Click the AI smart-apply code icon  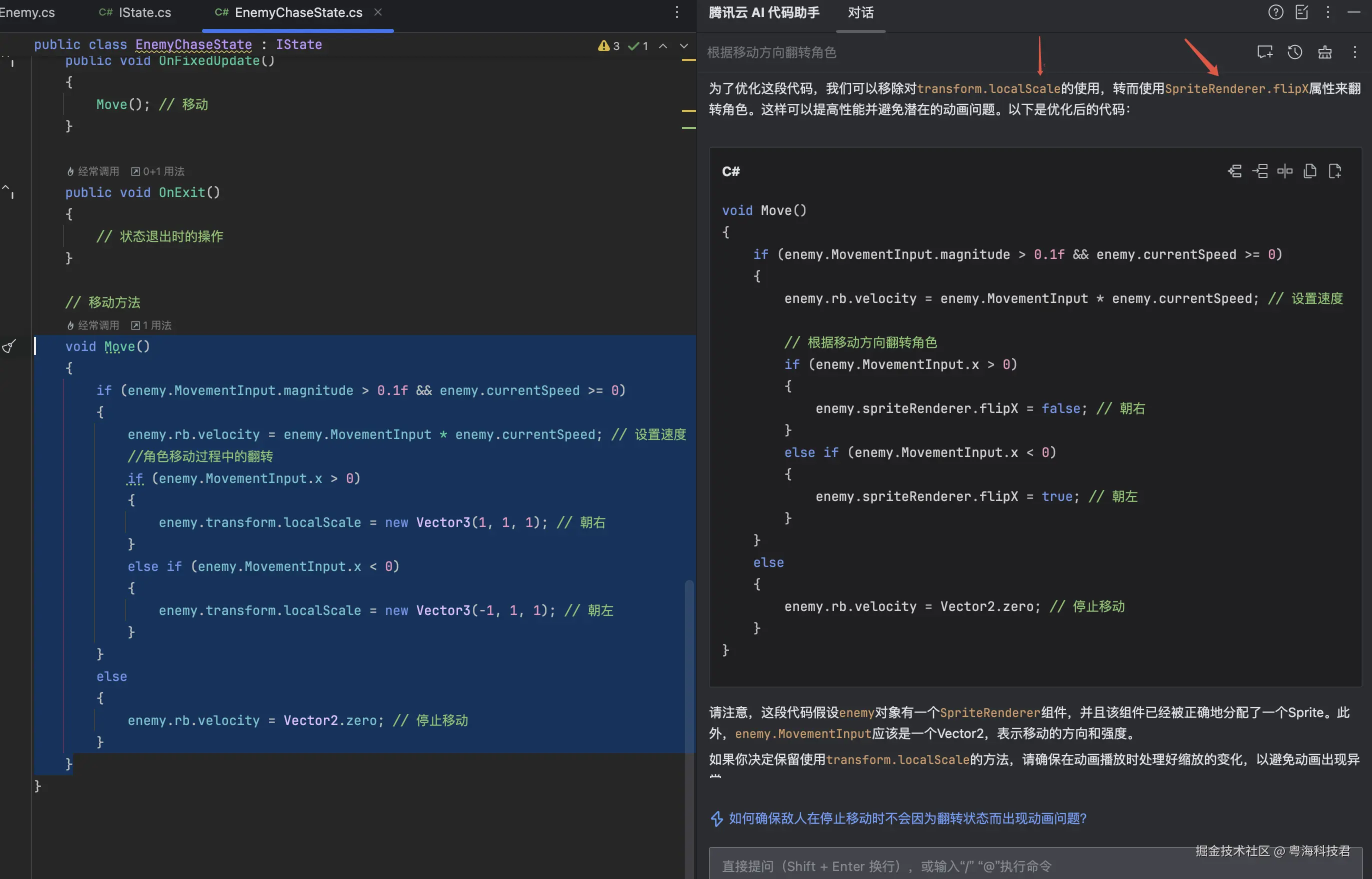click(x=1234, y=171)
